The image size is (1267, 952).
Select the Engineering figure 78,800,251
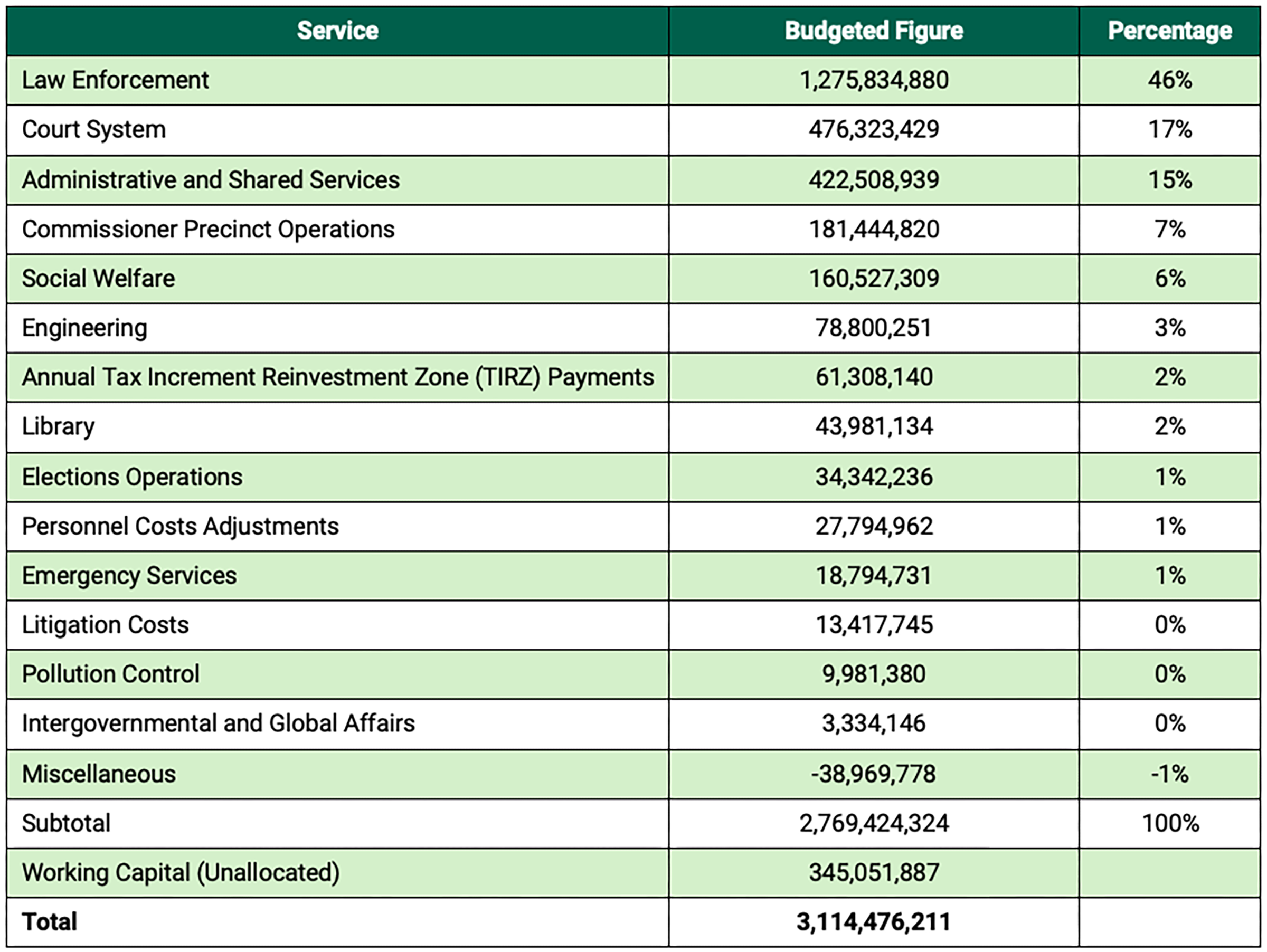[x=874, y=328]
